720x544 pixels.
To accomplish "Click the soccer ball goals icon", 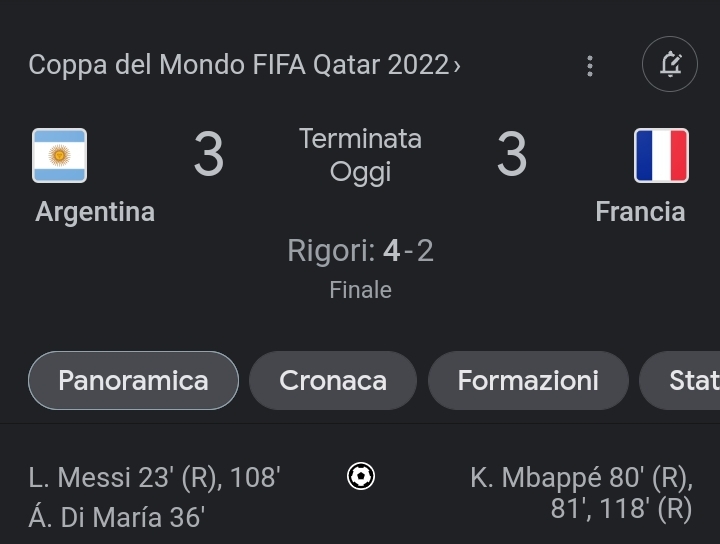I will [360, 477].
